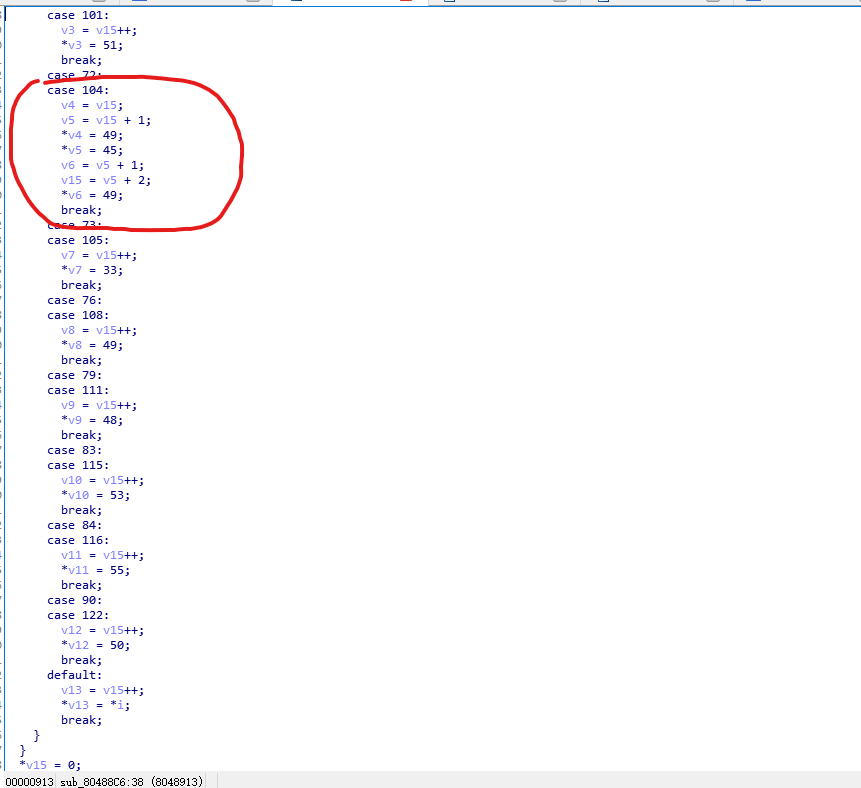Viewport: 861px width, 788px height.
Task: Click the 'case 108:' label
Action: click(78, 315)
